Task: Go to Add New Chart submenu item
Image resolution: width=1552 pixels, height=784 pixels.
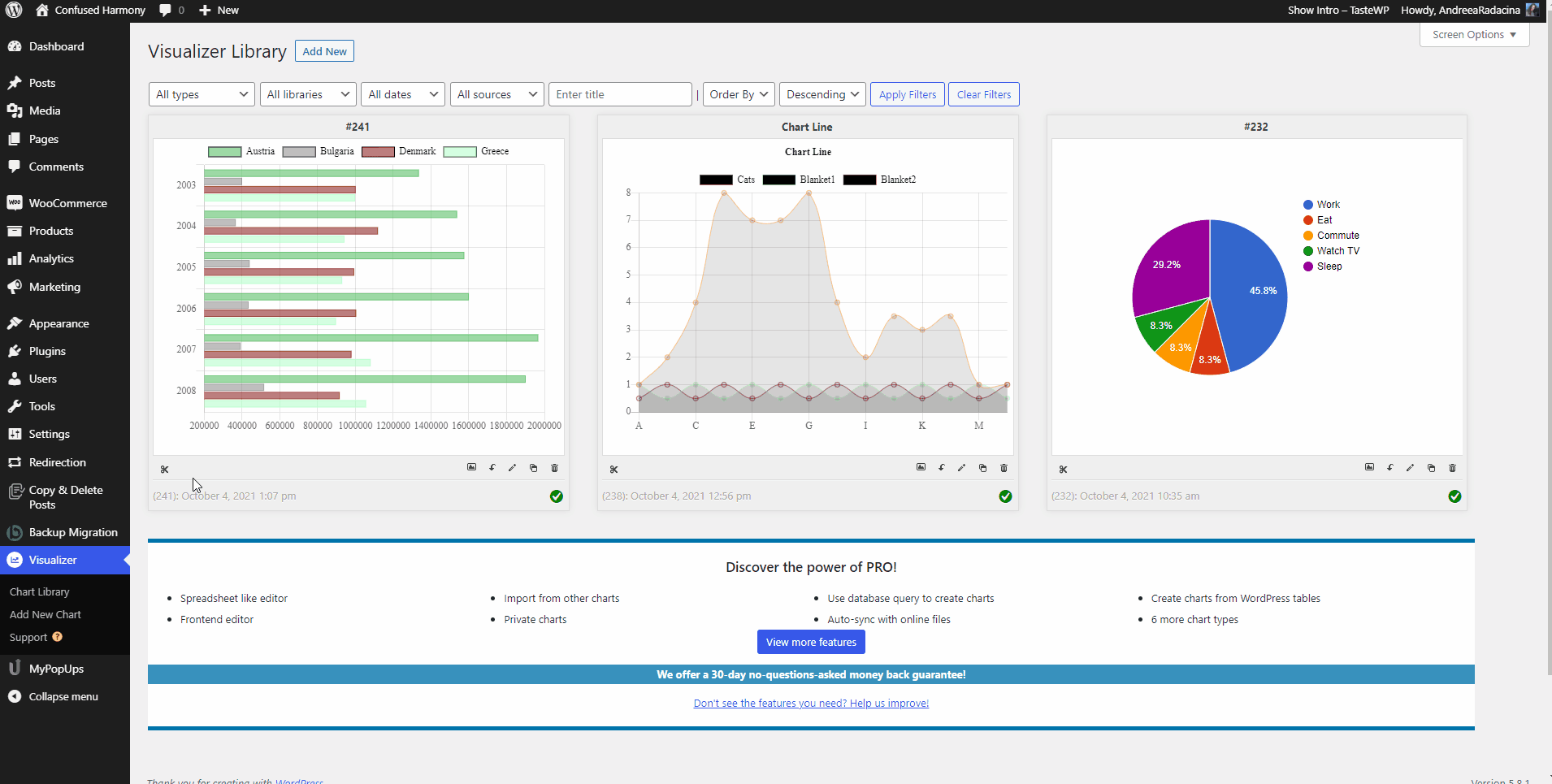Action: click(x=46, y=615)
